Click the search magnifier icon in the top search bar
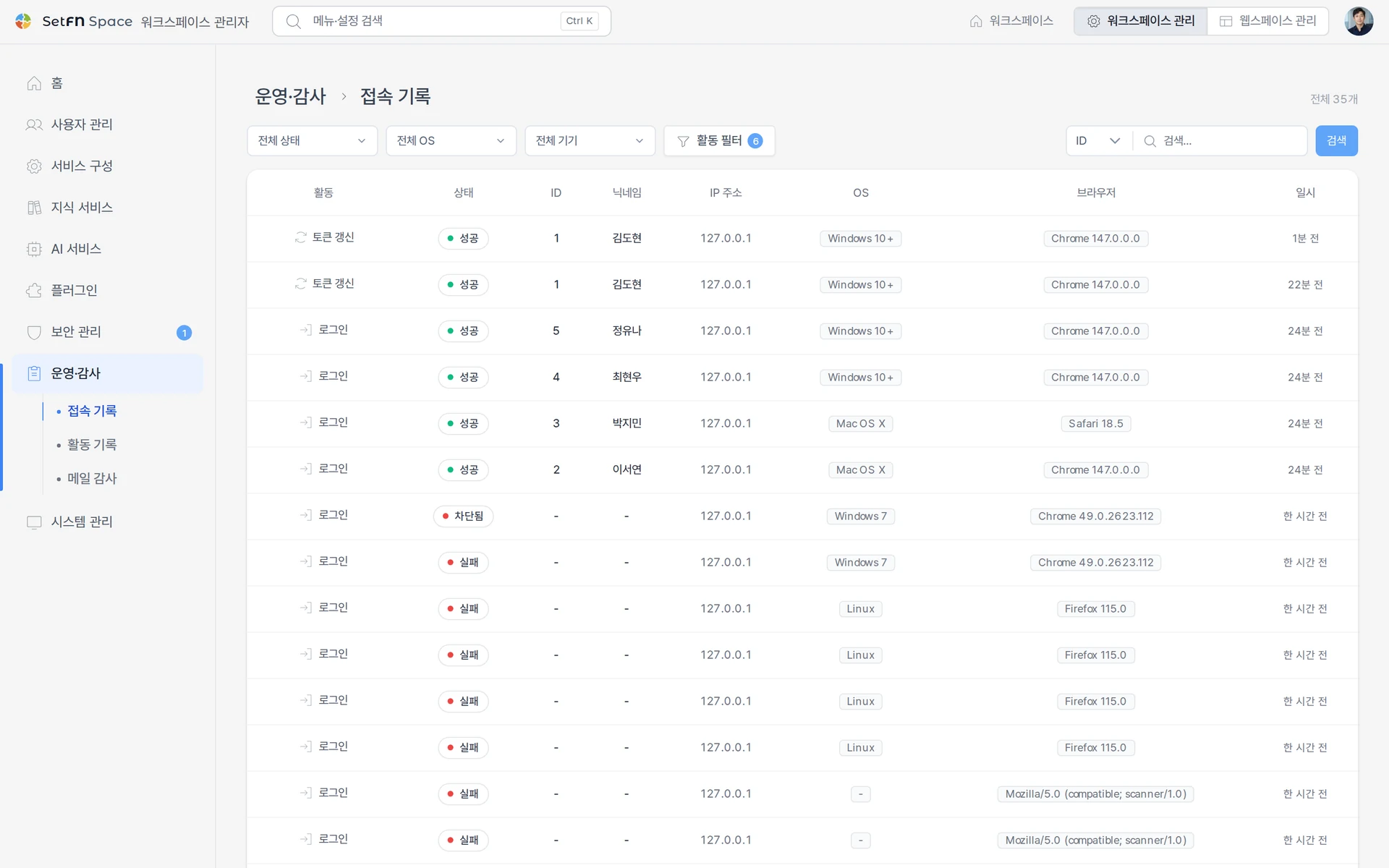Viewport: 1389px width, 868px height. pyautogui.click(x=293, y=21)
